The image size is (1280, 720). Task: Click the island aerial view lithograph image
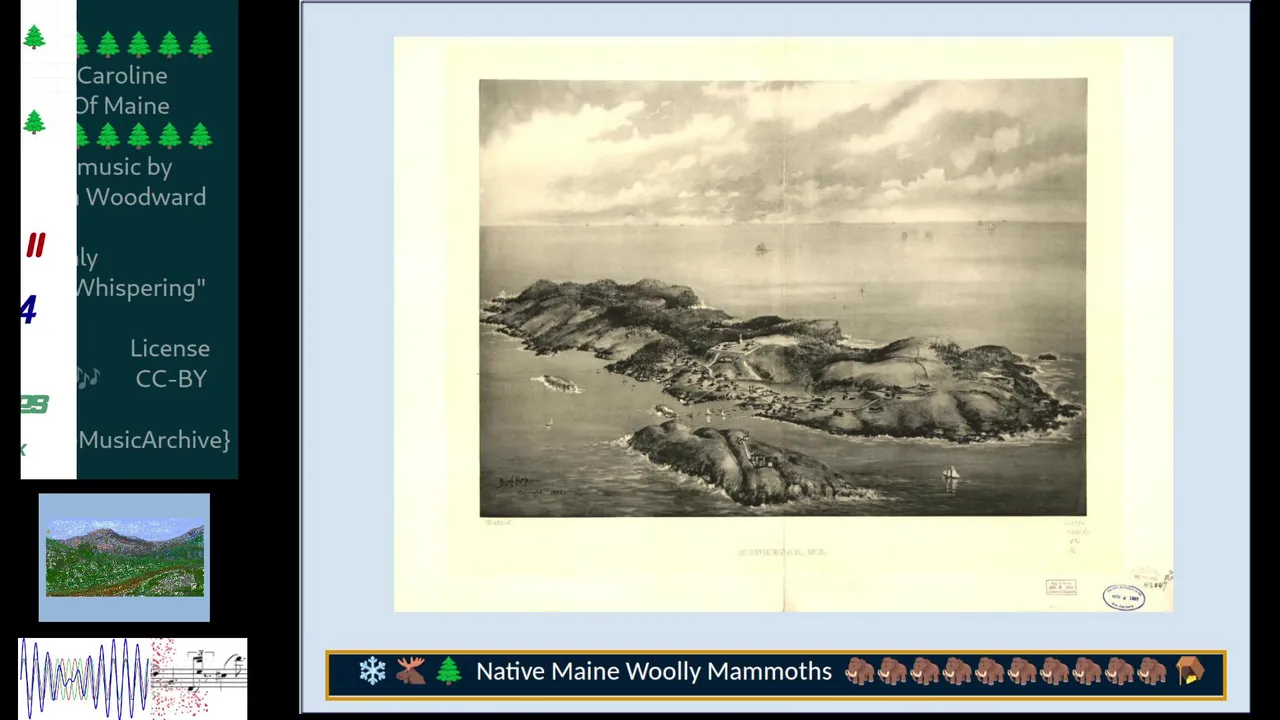point(783,297)
